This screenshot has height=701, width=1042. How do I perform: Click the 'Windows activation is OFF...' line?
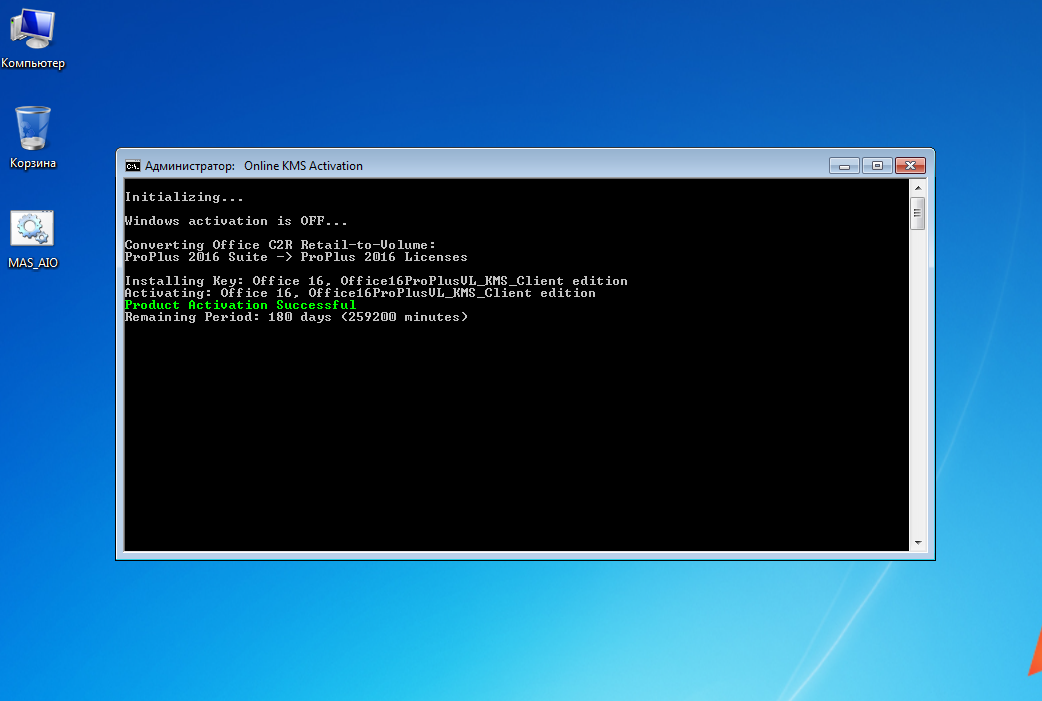pos(236,221)
